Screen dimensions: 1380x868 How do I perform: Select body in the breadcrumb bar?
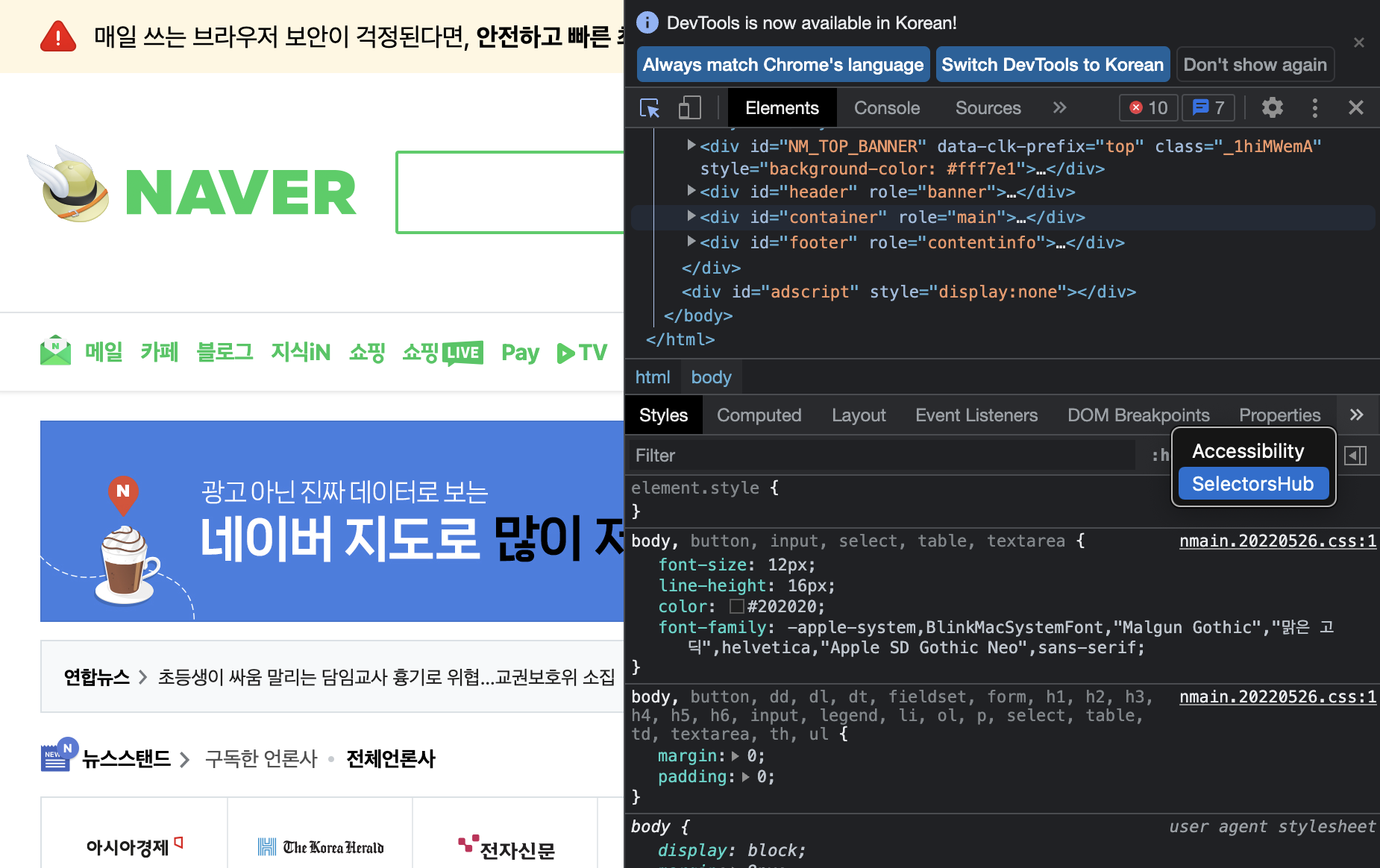(711, 377)
